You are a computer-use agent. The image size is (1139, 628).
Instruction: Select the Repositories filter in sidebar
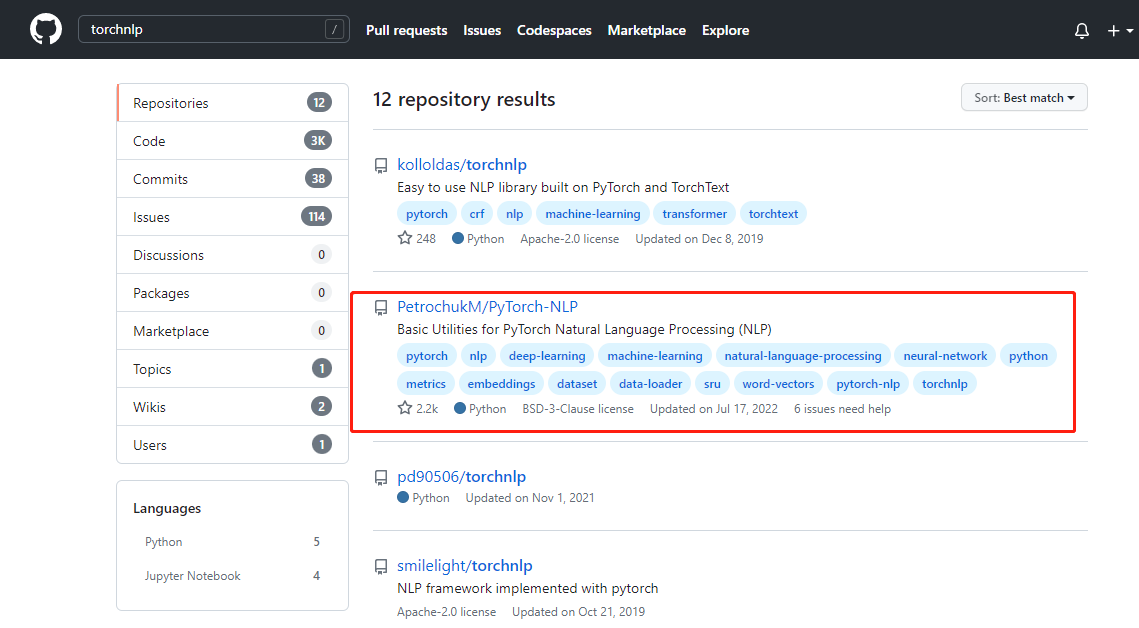232,103
